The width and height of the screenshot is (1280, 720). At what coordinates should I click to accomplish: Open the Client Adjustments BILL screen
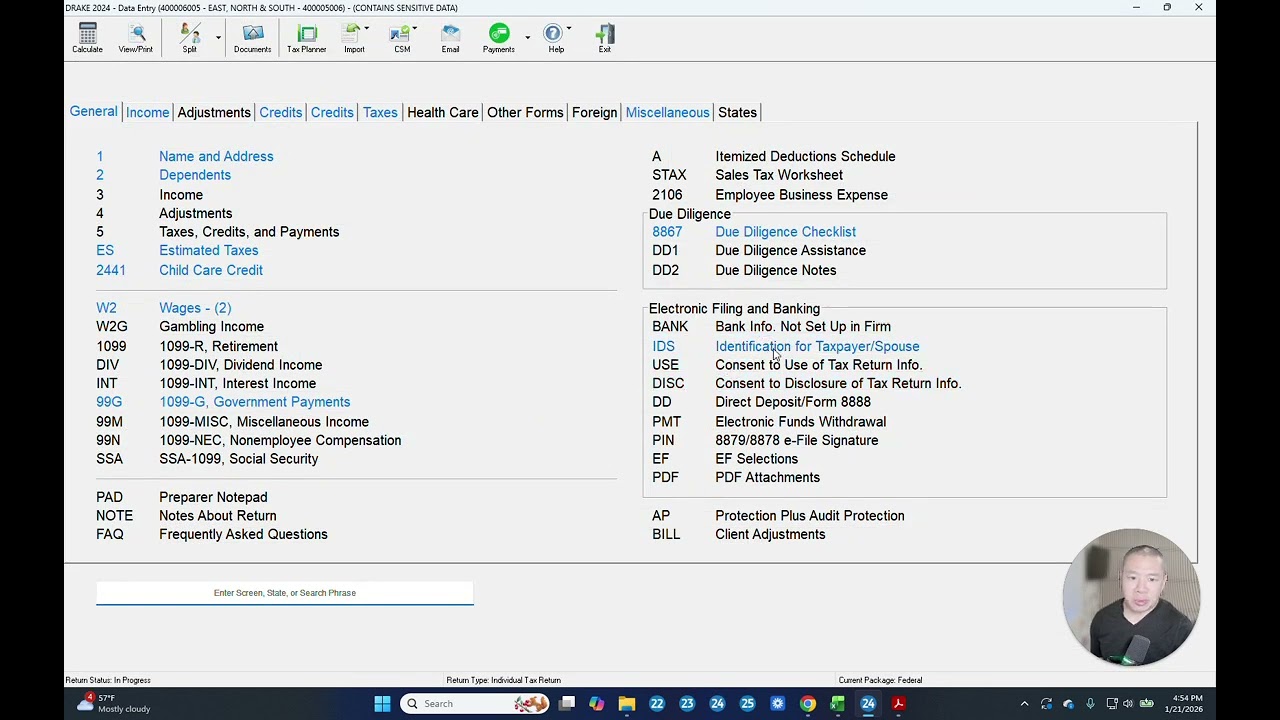770,535
